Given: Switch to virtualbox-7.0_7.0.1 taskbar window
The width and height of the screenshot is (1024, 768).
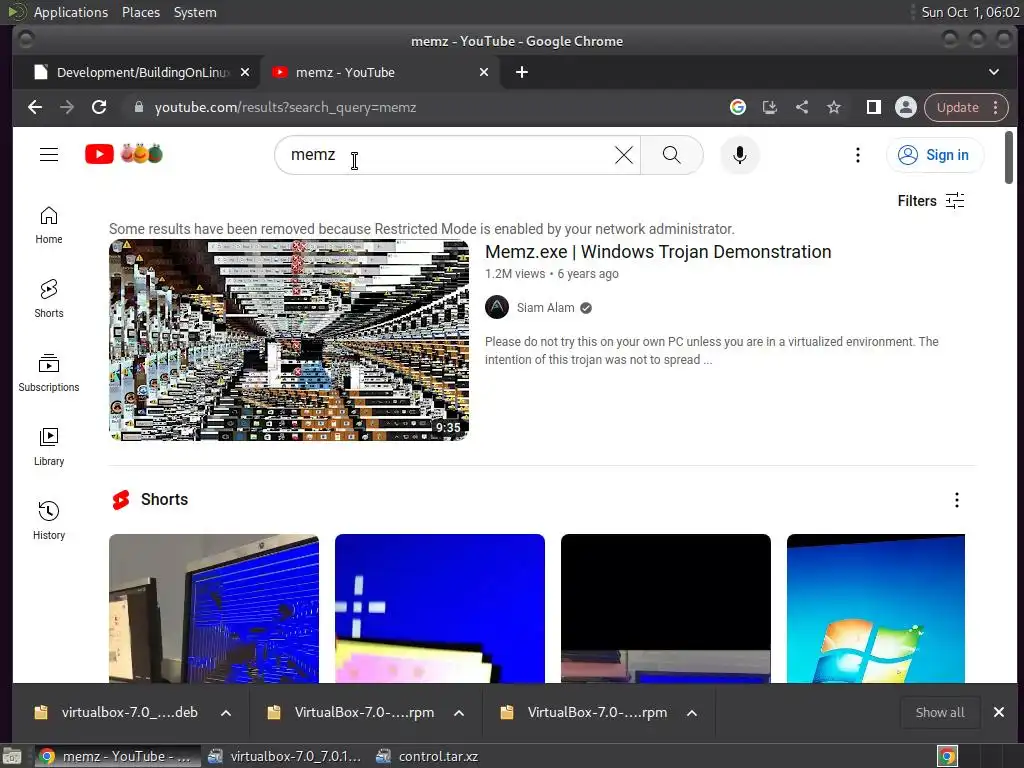Looking at the screenshot, I should coord(285,756).
